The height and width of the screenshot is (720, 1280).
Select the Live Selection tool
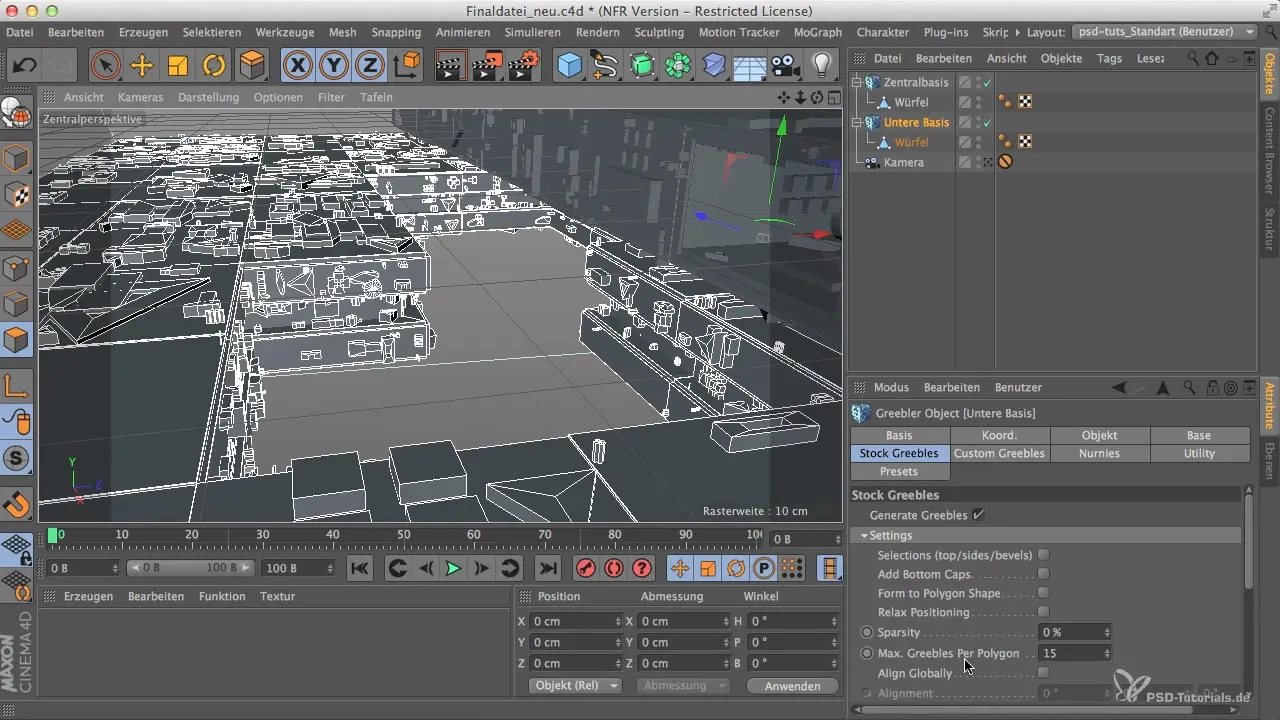(x=105, y=66)
